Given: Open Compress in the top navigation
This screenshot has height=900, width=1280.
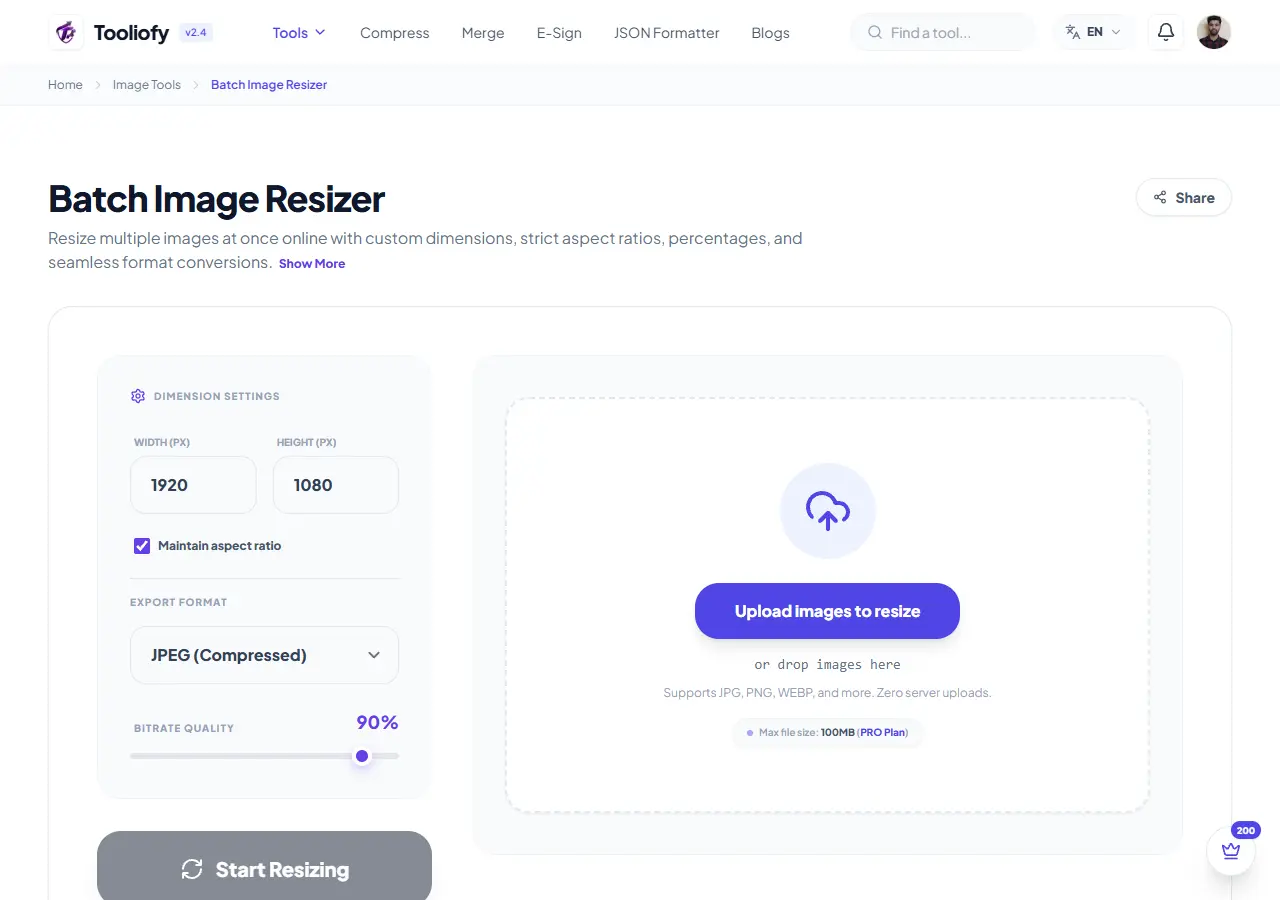Looking at the screenshot, I should [394, 33].
